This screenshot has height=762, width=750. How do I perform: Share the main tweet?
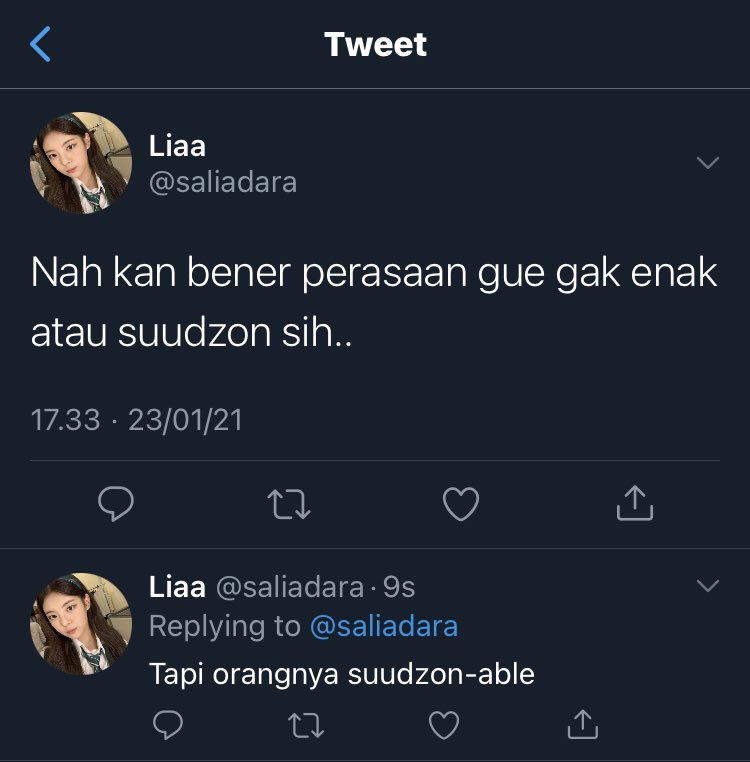pos(634,503)
